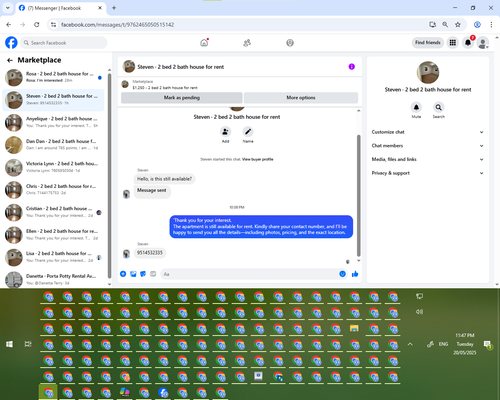Expand Customize chat section
This screenshot has height=400, width=500.
click(428, 132)
